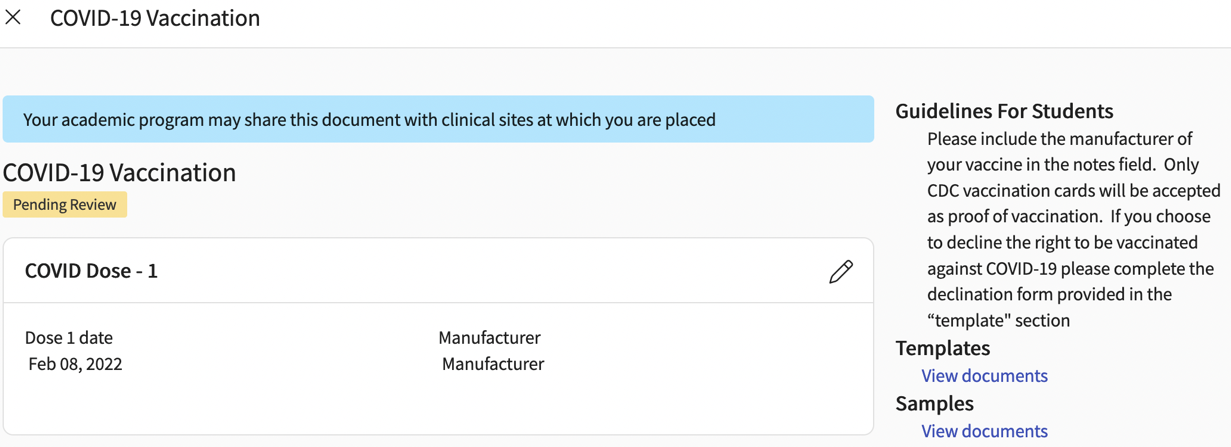Edit COVID Dose - 1 with pencil icon
The height and width of the screenshot is (447, 1231).
point(841,271)
